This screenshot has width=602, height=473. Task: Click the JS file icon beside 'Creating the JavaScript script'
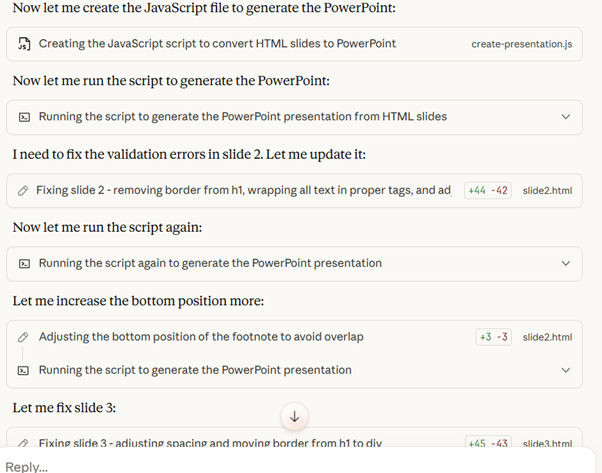pyautogui.click(x=24, y=44)
